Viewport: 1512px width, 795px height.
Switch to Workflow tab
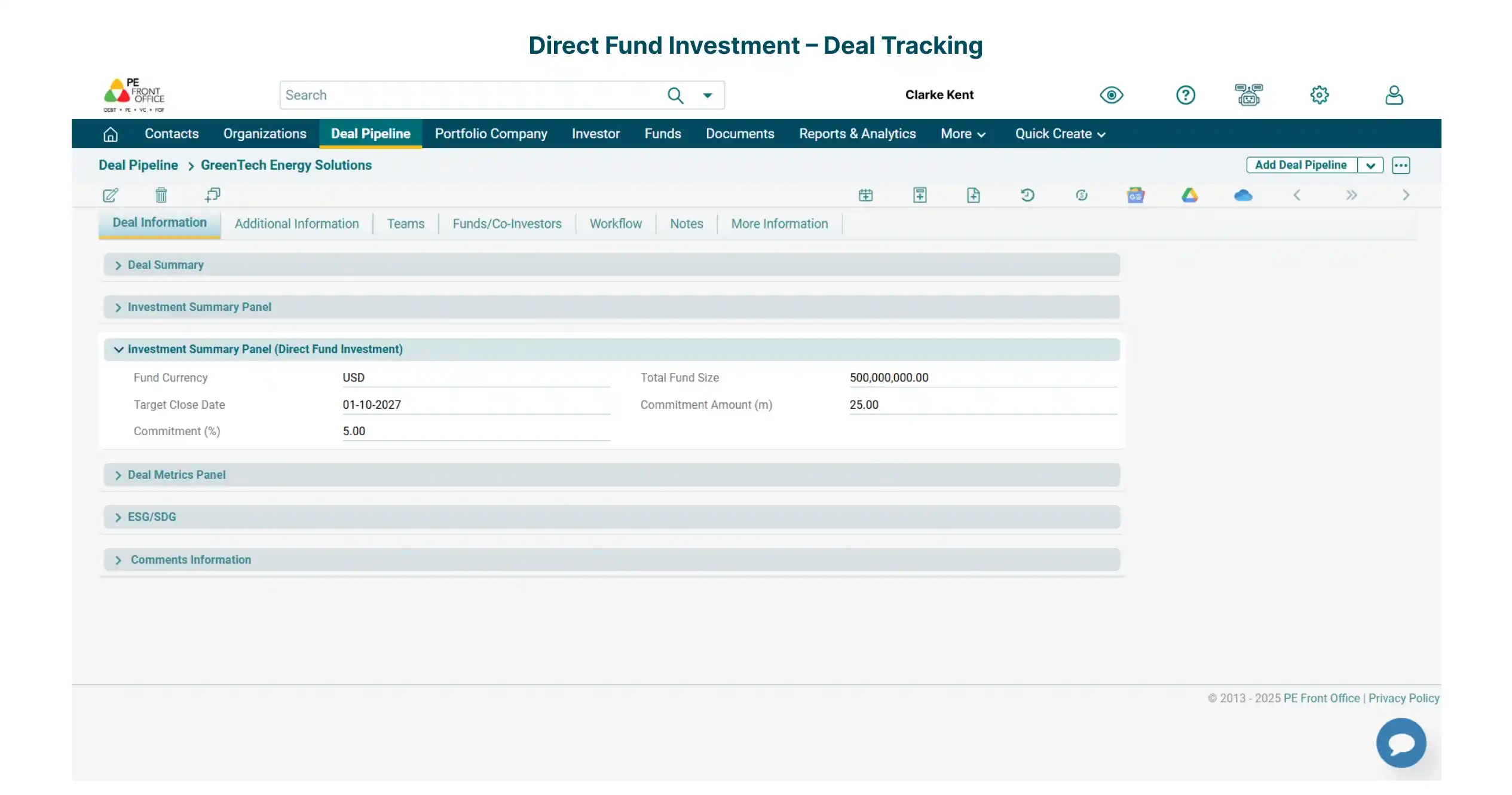coord(616,224)
